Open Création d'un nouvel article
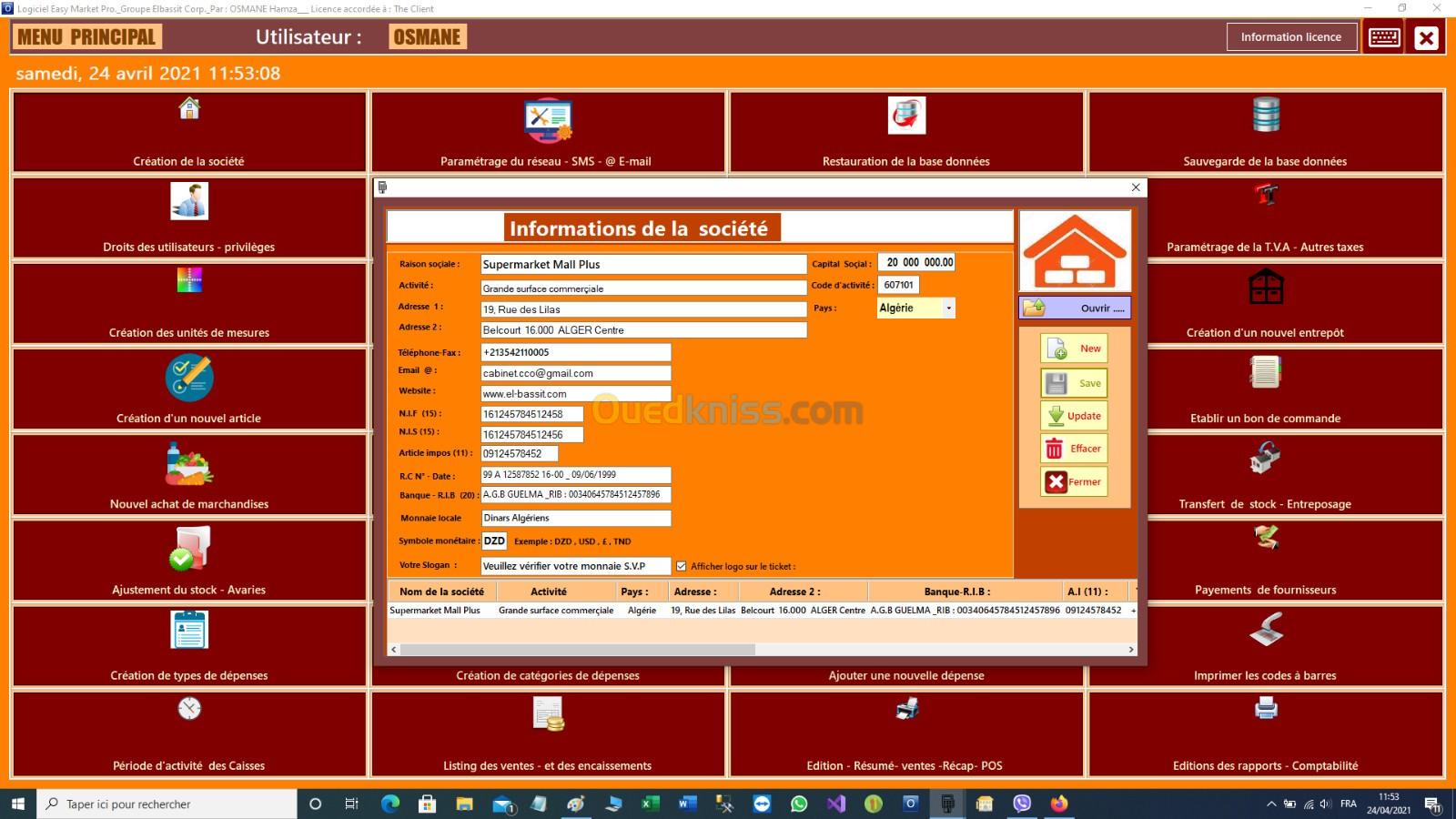 coord(189,389)
